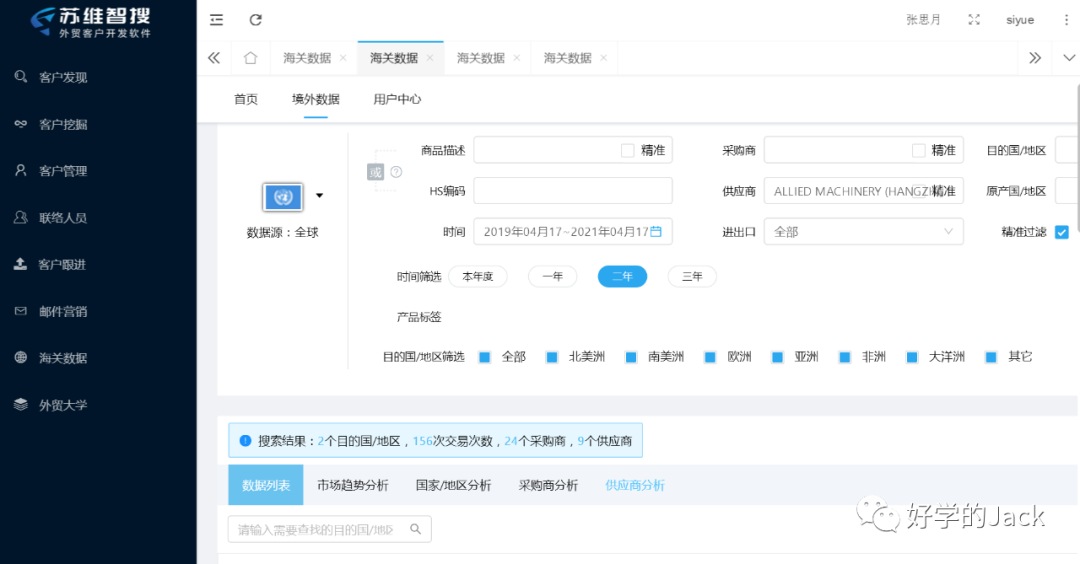Open 海关数据 in the sidebar

click(63, 358)
